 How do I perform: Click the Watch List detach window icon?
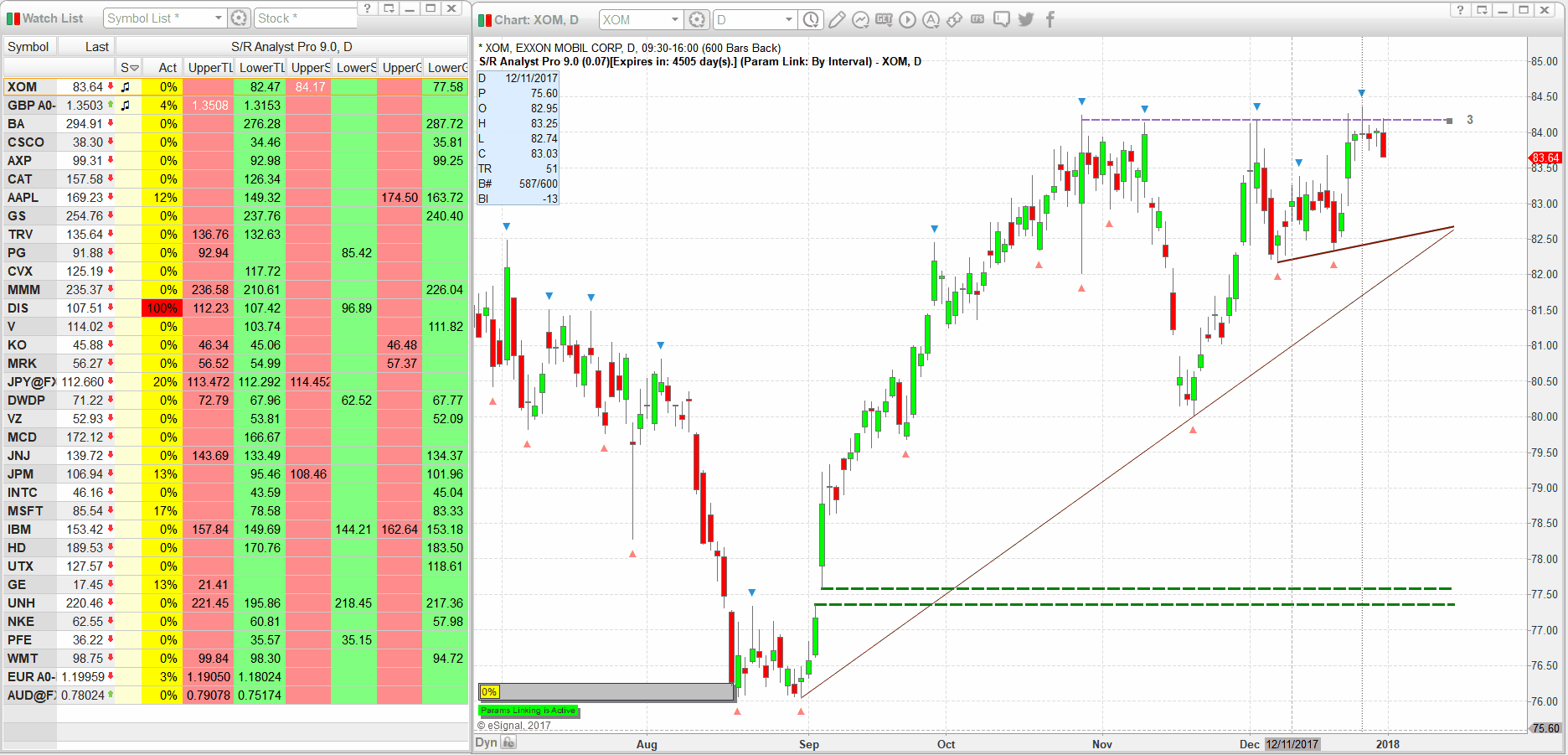point(389,8)
